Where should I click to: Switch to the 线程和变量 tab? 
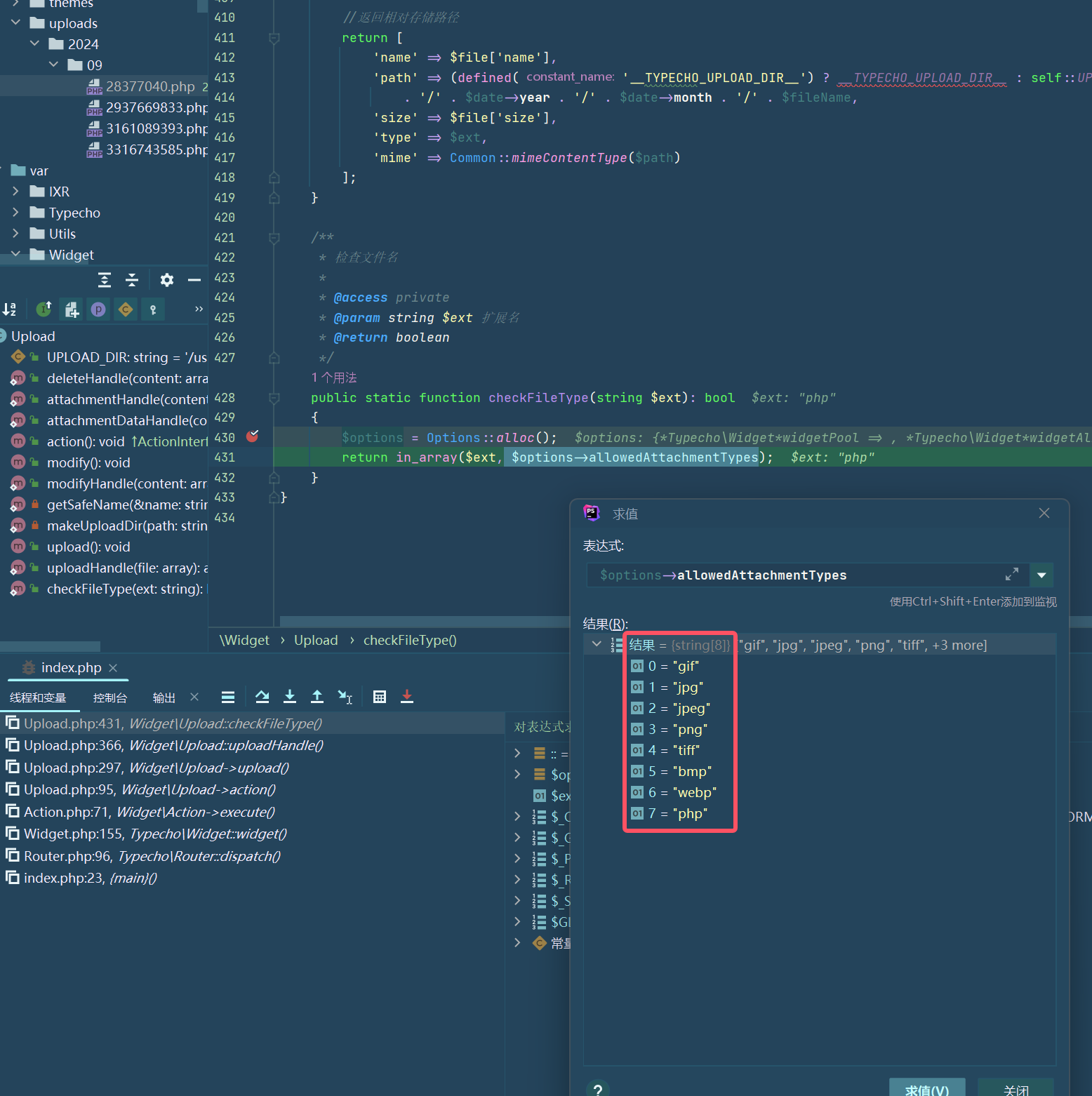(38, 697)
